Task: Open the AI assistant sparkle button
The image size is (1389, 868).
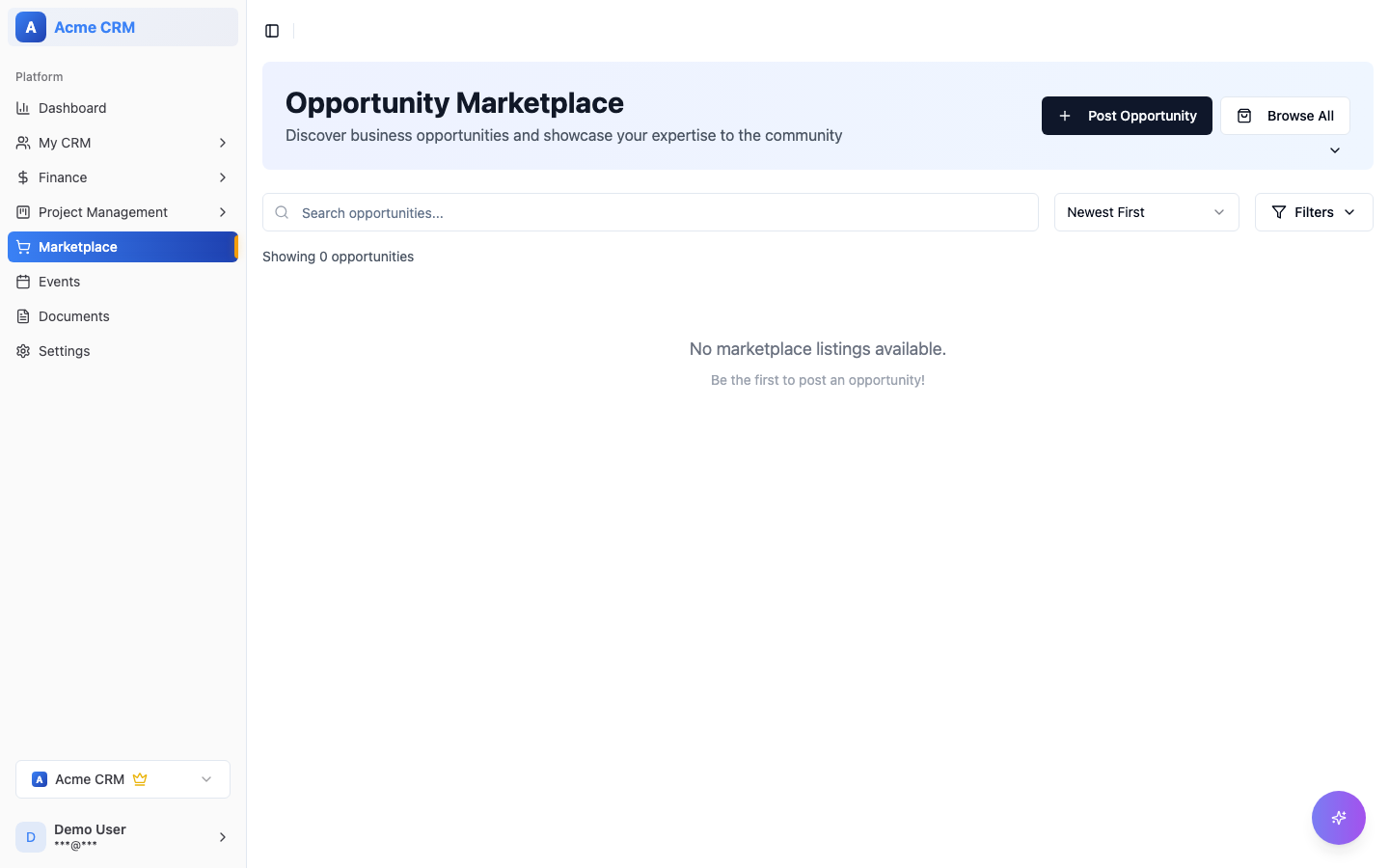Action: pyautogui.click(x=1339, y=818)
